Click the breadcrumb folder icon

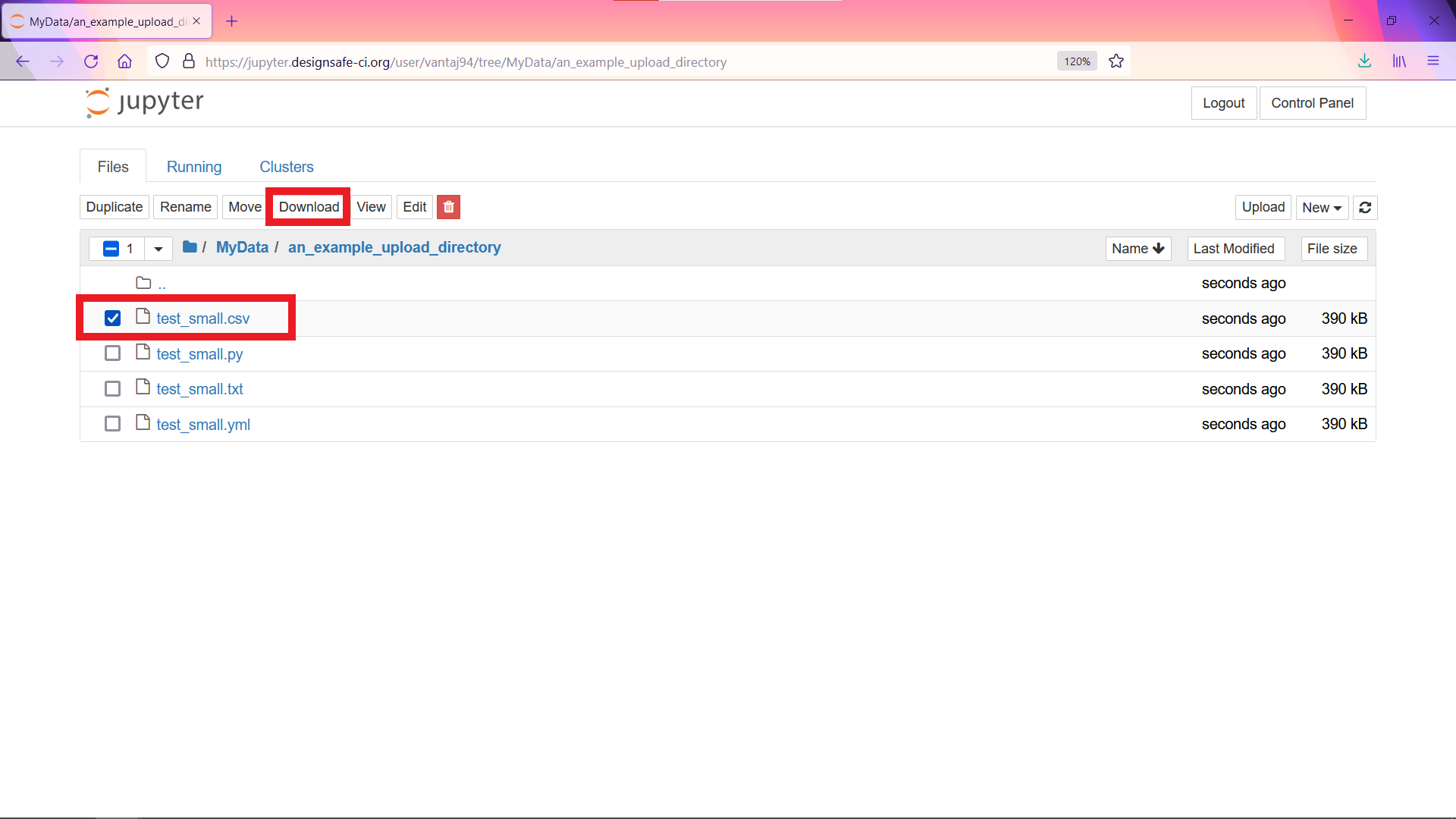click(190, 247)
